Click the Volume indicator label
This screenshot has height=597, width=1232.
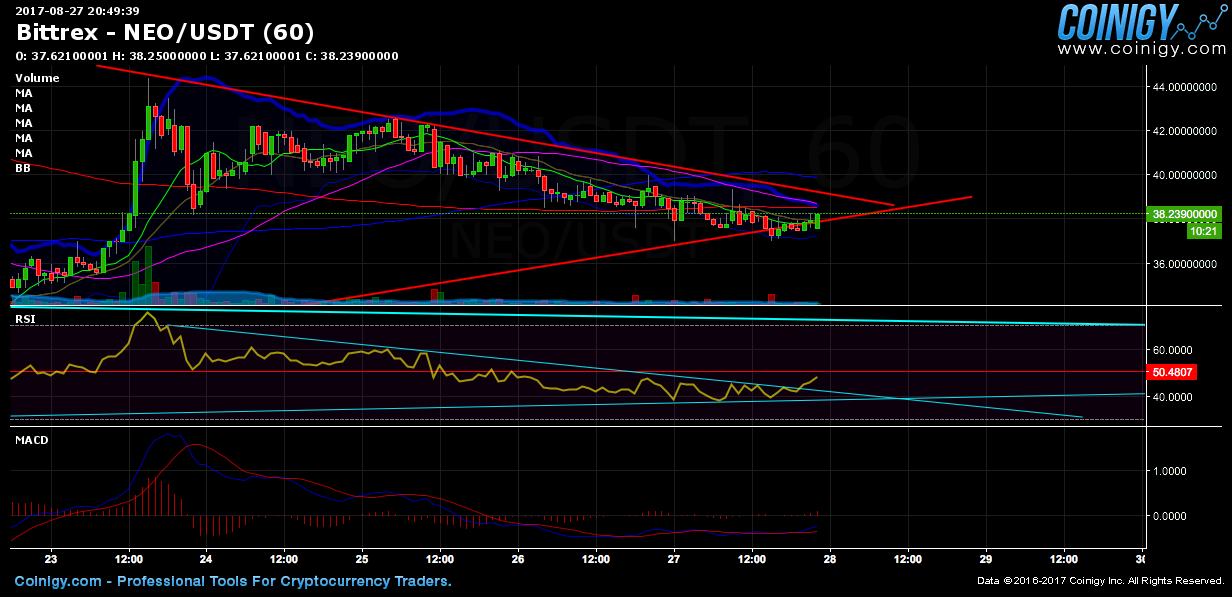tap(37, 78)
